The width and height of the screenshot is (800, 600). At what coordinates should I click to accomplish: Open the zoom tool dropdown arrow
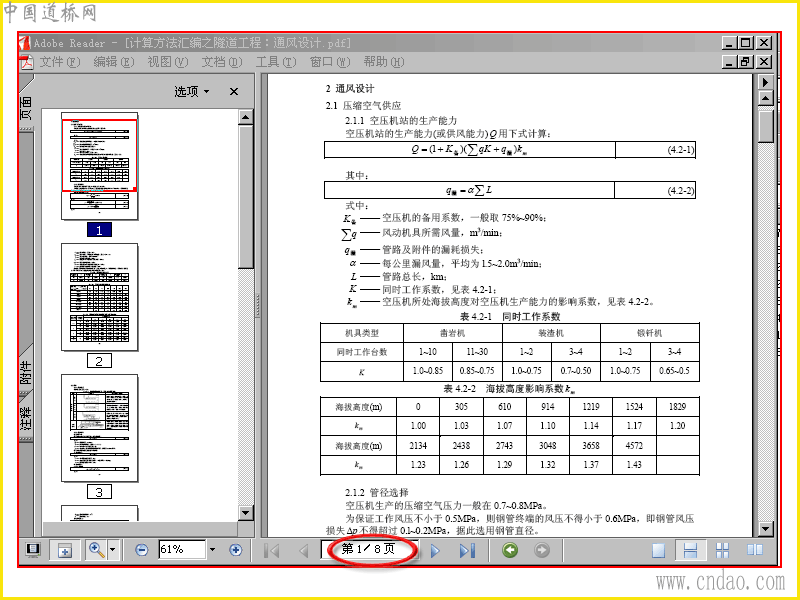click(112, 550)
